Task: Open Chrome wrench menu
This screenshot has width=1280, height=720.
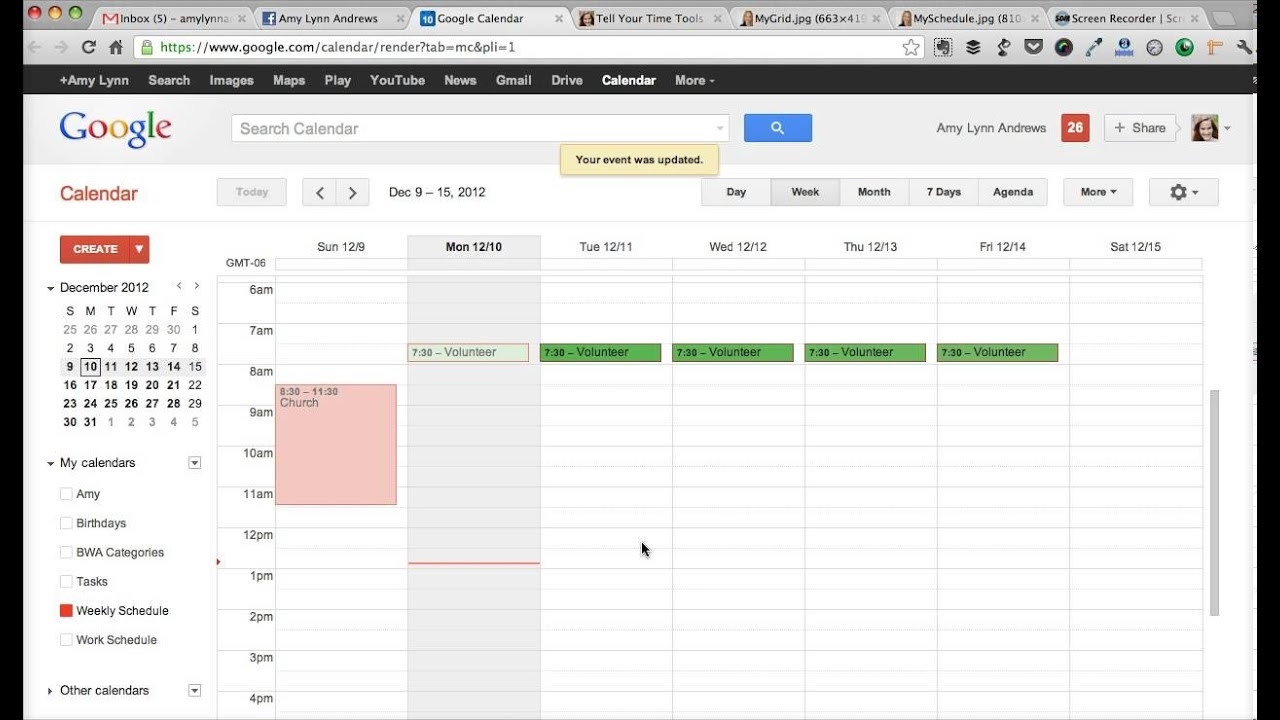Action: coord(1245,47)
